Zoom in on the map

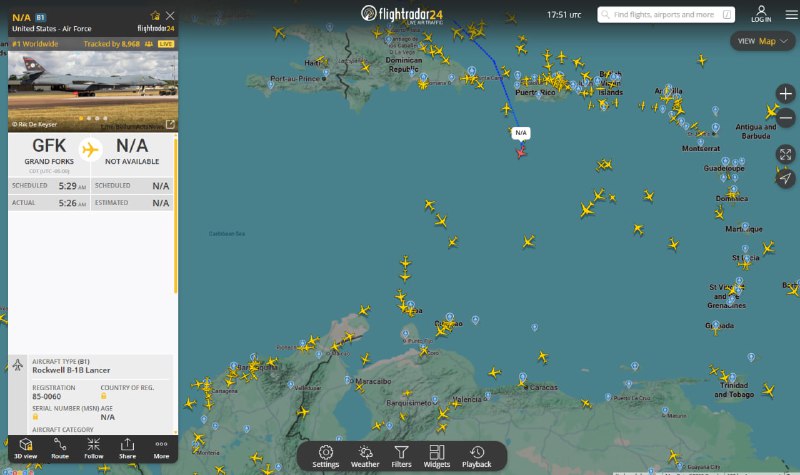coord(785,92)
